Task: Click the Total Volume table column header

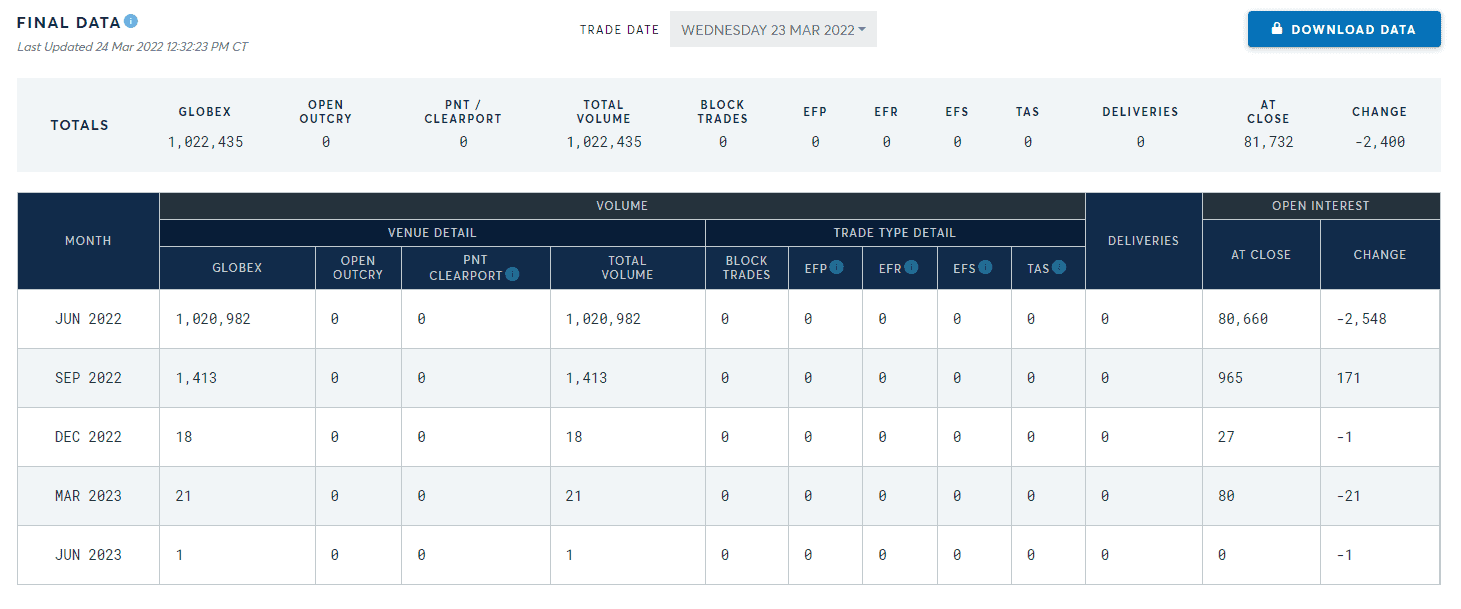Action: tap(627, 268)
